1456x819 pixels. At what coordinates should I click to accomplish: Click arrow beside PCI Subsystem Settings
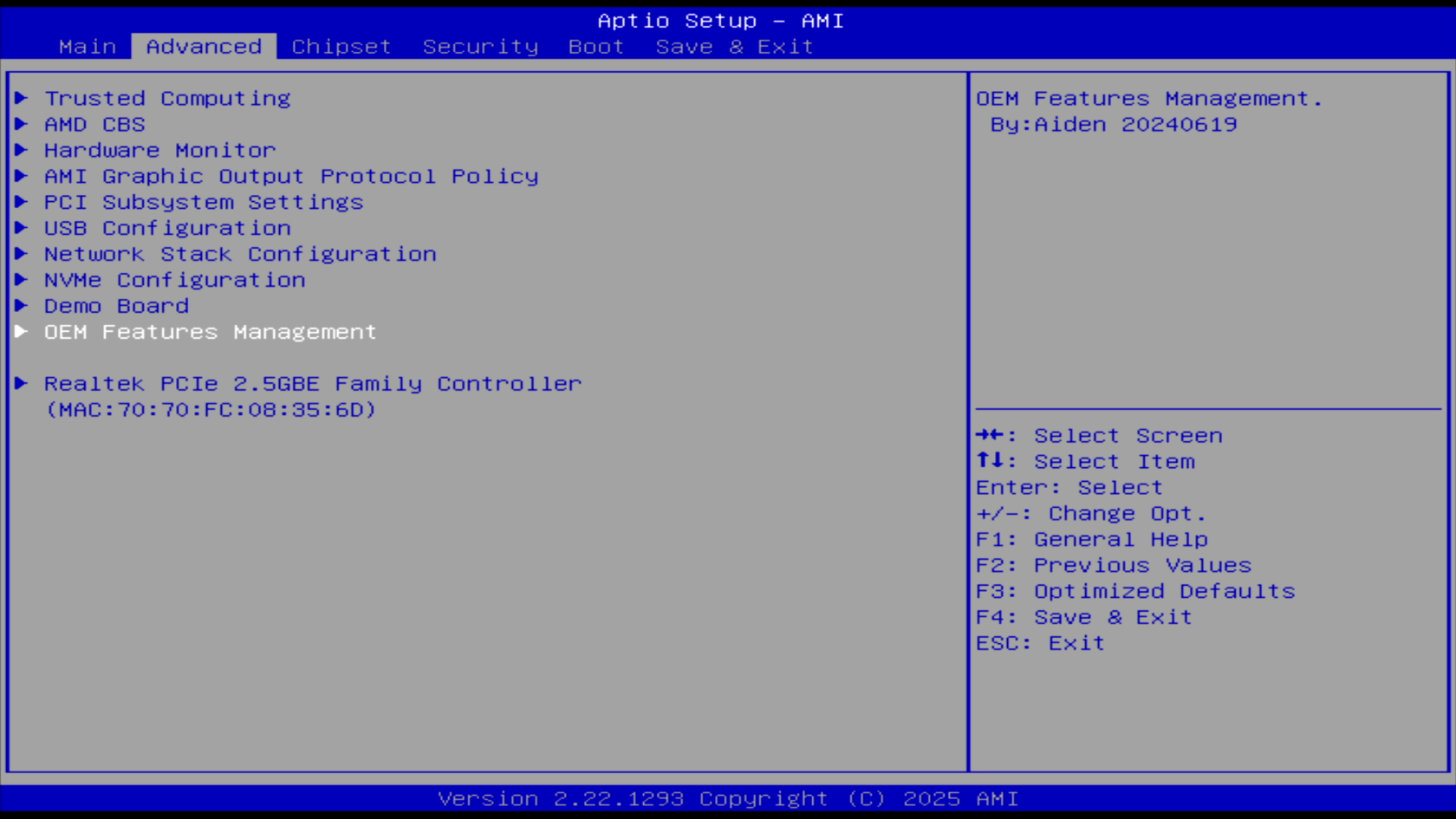pos(22,202)
